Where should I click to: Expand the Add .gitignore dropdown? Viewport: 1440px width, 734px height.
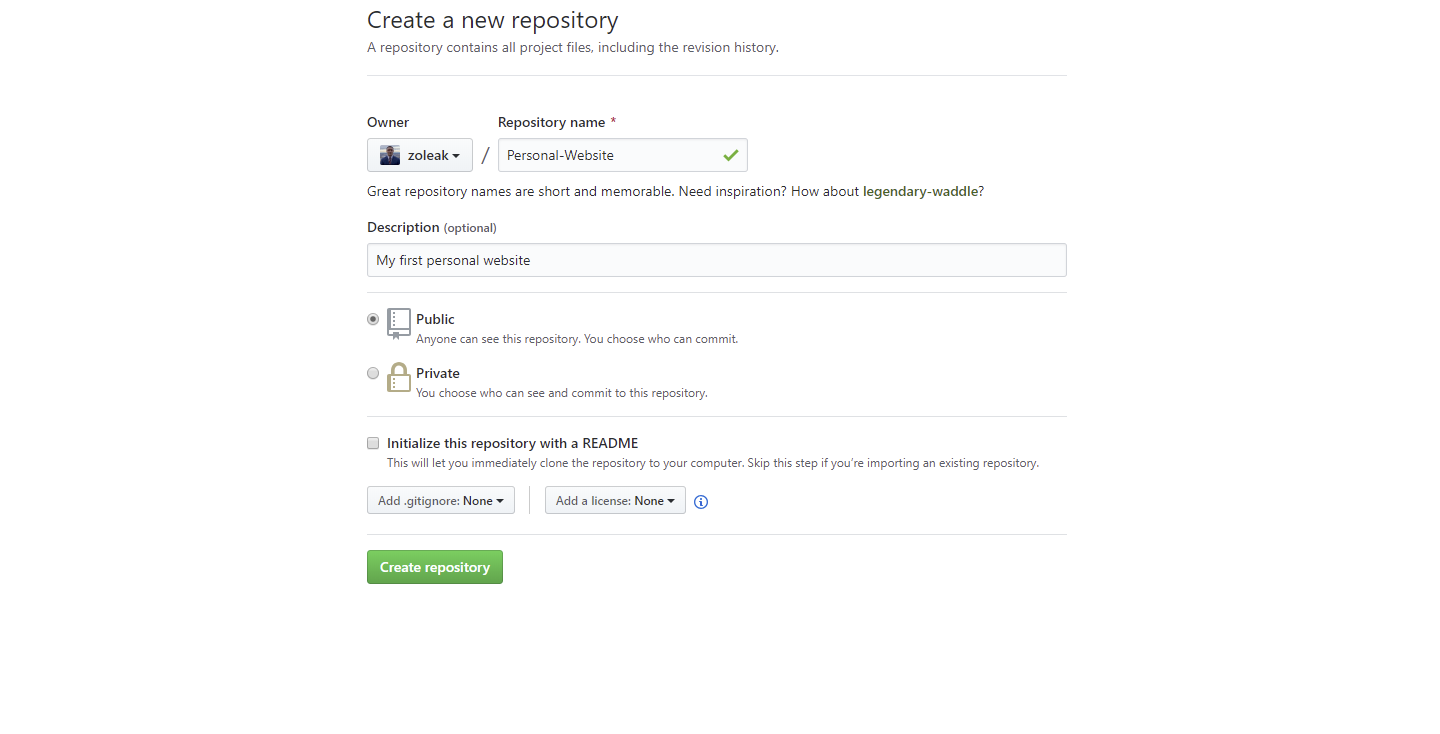coord(441,500)
